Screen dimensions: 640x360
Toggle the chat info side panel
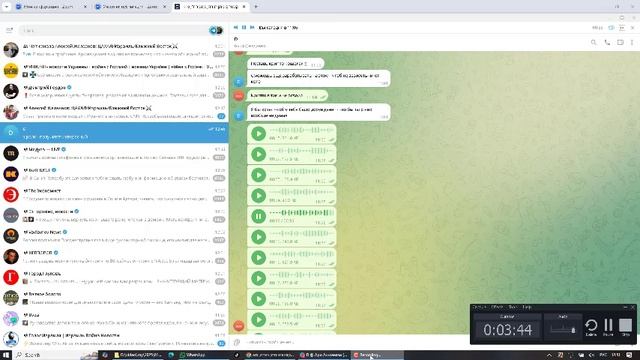point(620,42)
